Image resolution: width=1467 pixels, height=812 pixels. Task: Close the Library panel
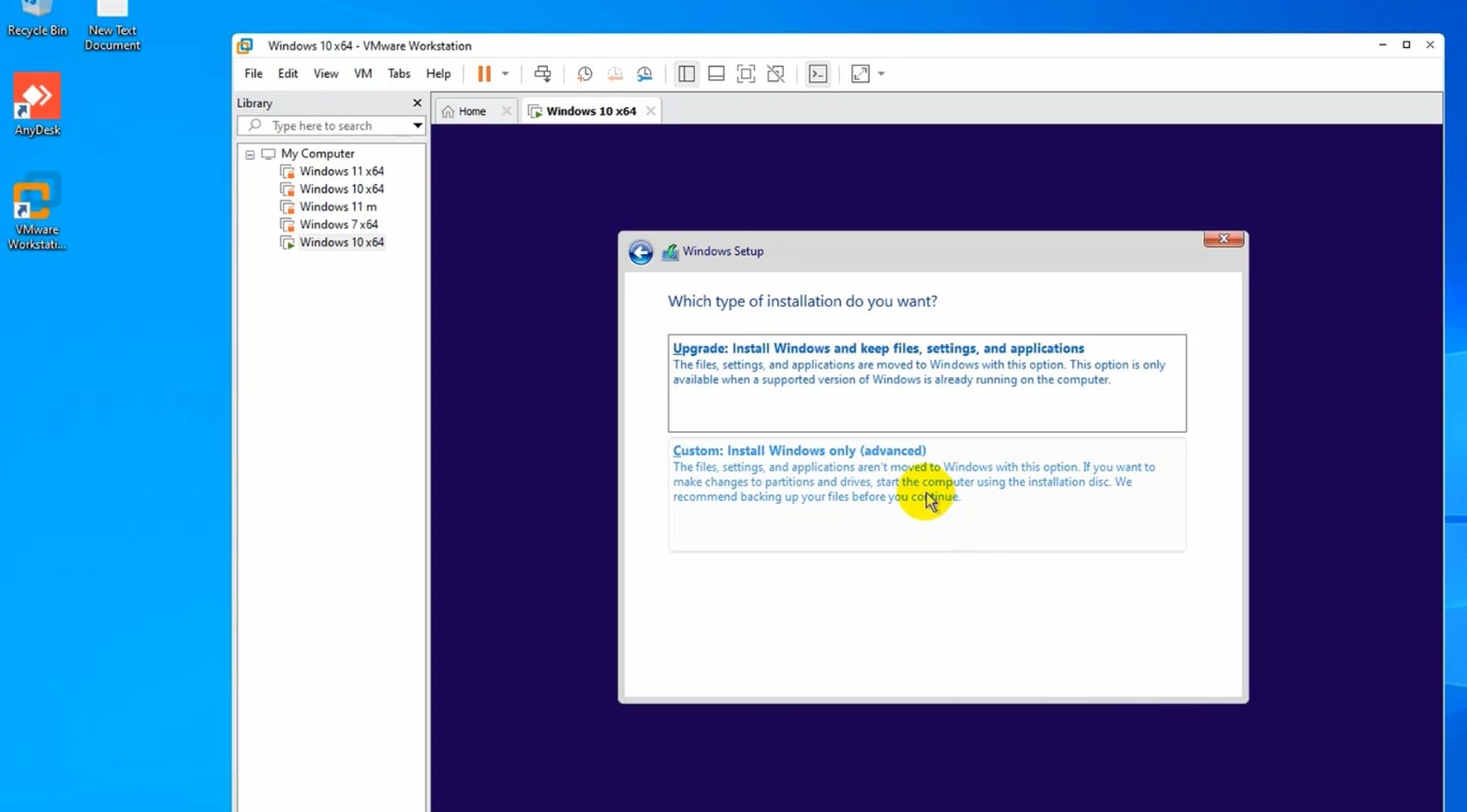[417, 103]
